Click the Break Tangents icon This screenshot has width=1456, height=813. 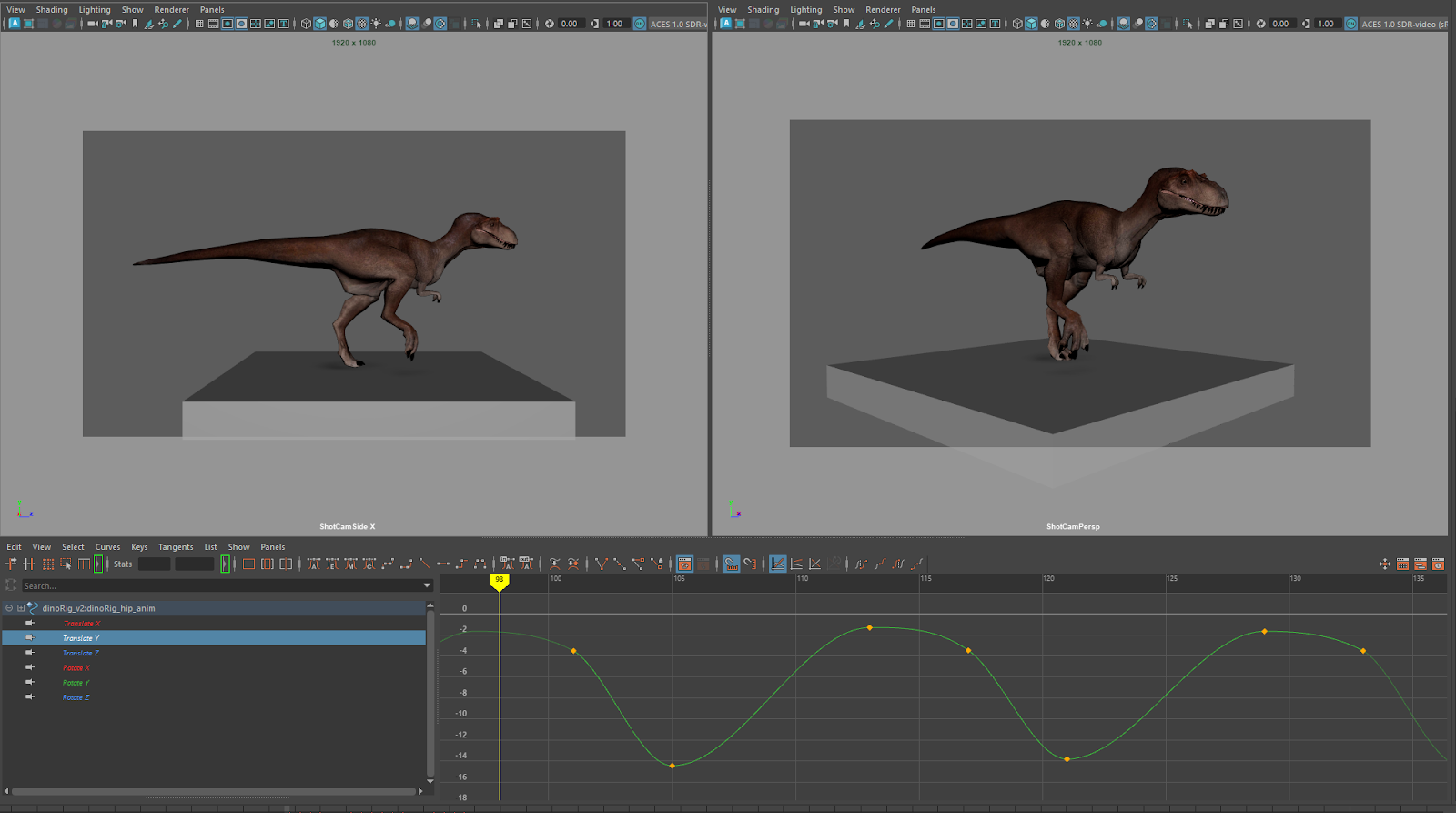(x=601, y=564)
